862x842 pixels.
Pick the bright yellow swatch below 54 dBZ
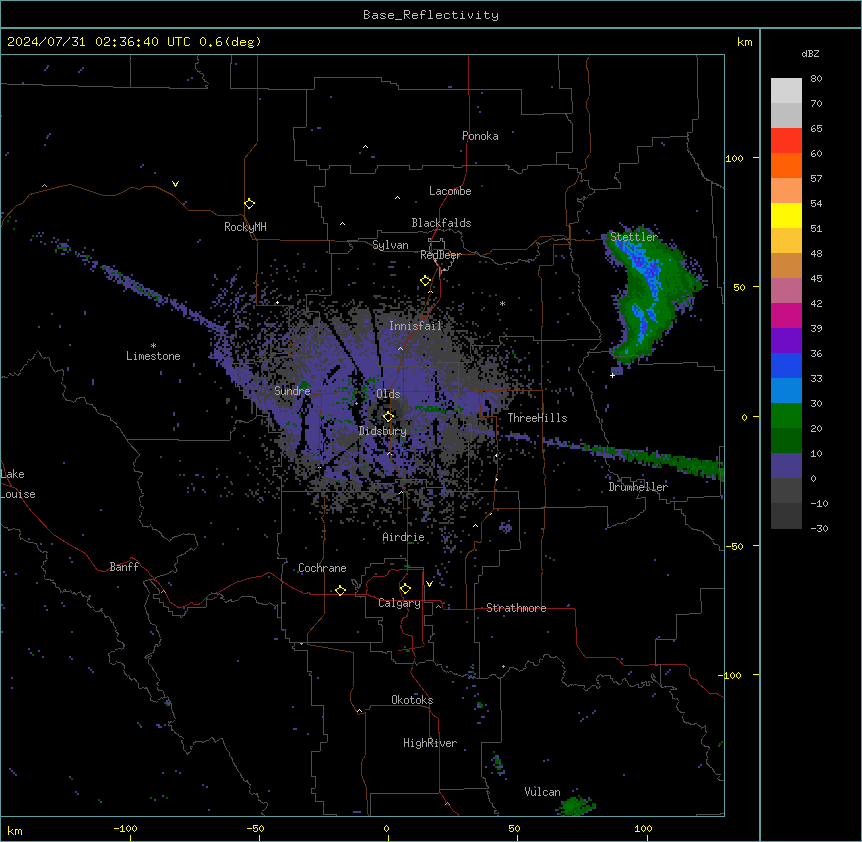click(786, 215)
